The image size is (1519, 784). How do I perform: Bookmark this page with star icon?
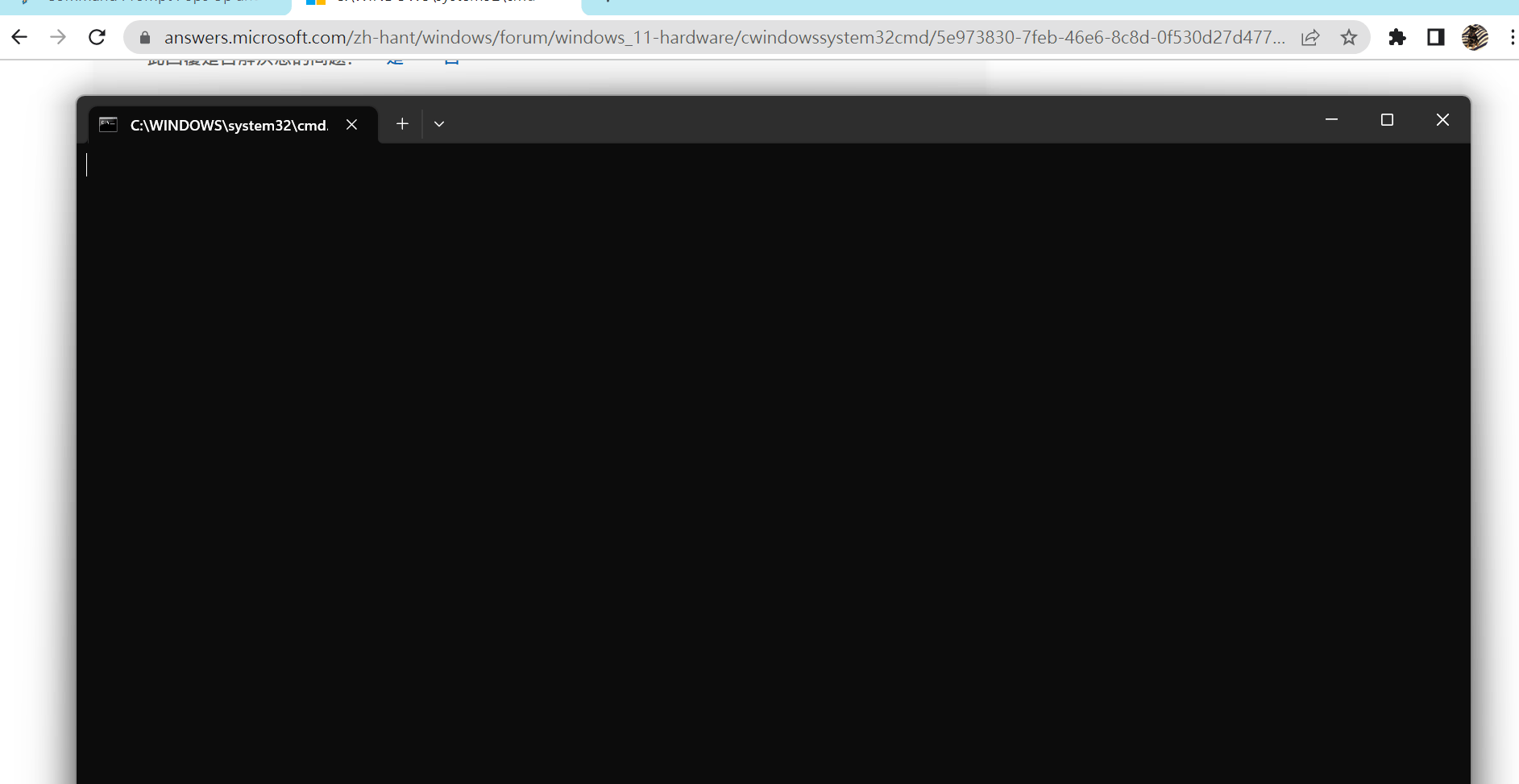[x=1349, y=37]
